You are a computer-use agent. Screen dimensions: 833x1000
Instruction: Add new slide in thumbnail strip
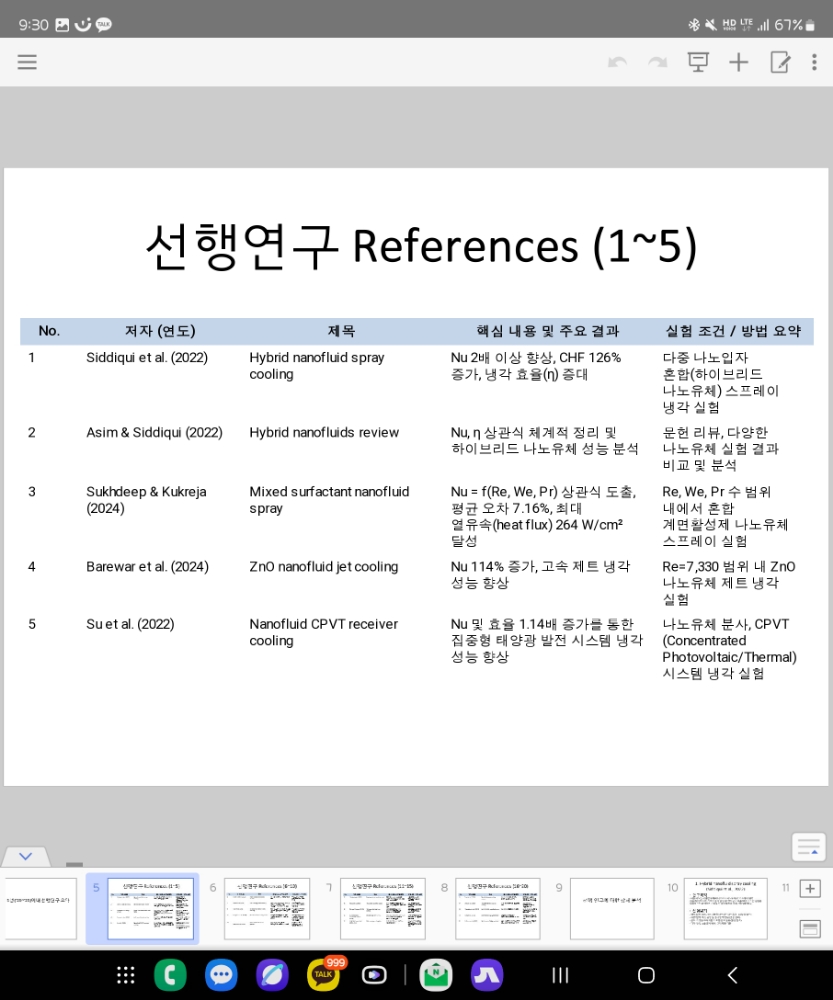coord(810,889)
